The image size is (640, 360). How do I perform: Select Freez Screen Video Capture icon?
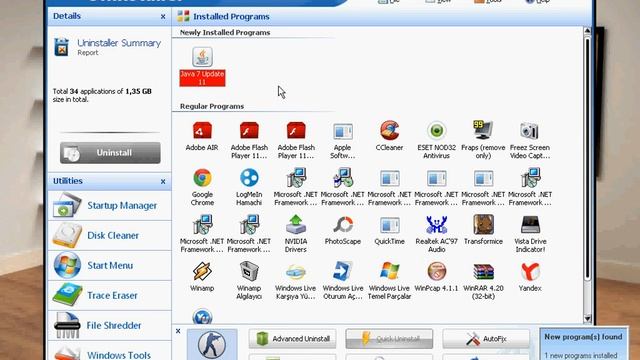coord(530,140)
